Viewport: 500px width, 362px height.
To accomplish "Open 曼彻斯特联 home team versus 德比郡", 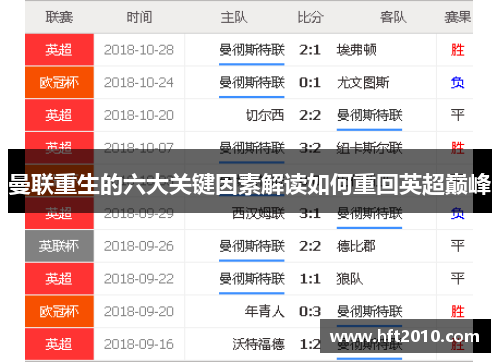I will (x=252, y=246).
